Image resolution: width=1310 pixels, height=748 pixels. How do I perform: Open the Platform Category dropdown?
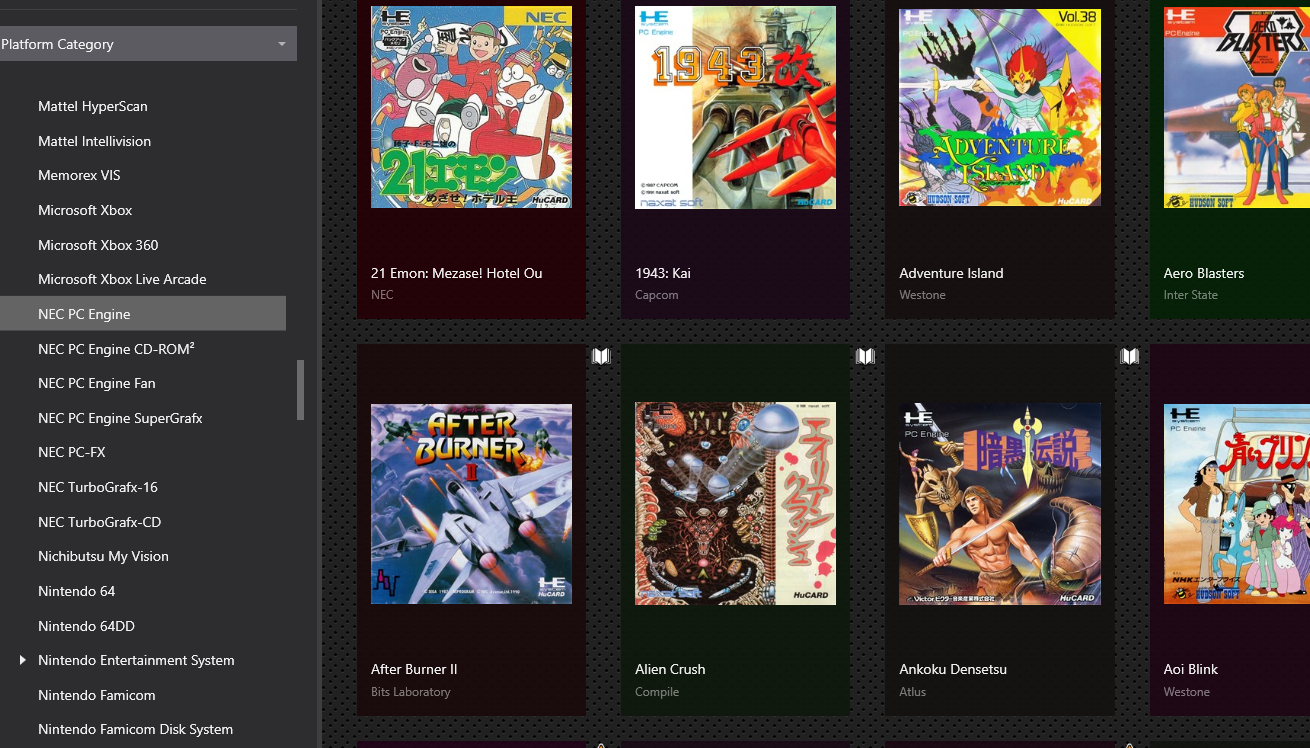coord(148,44)
